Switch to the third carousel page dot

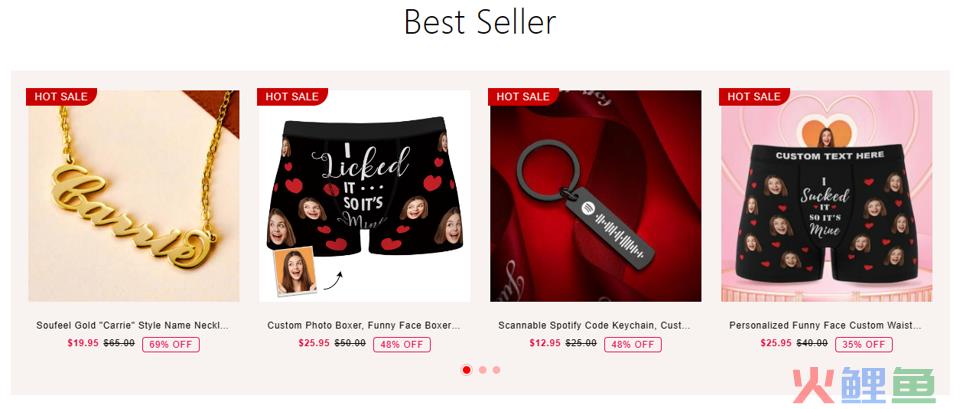click(497, 370)
